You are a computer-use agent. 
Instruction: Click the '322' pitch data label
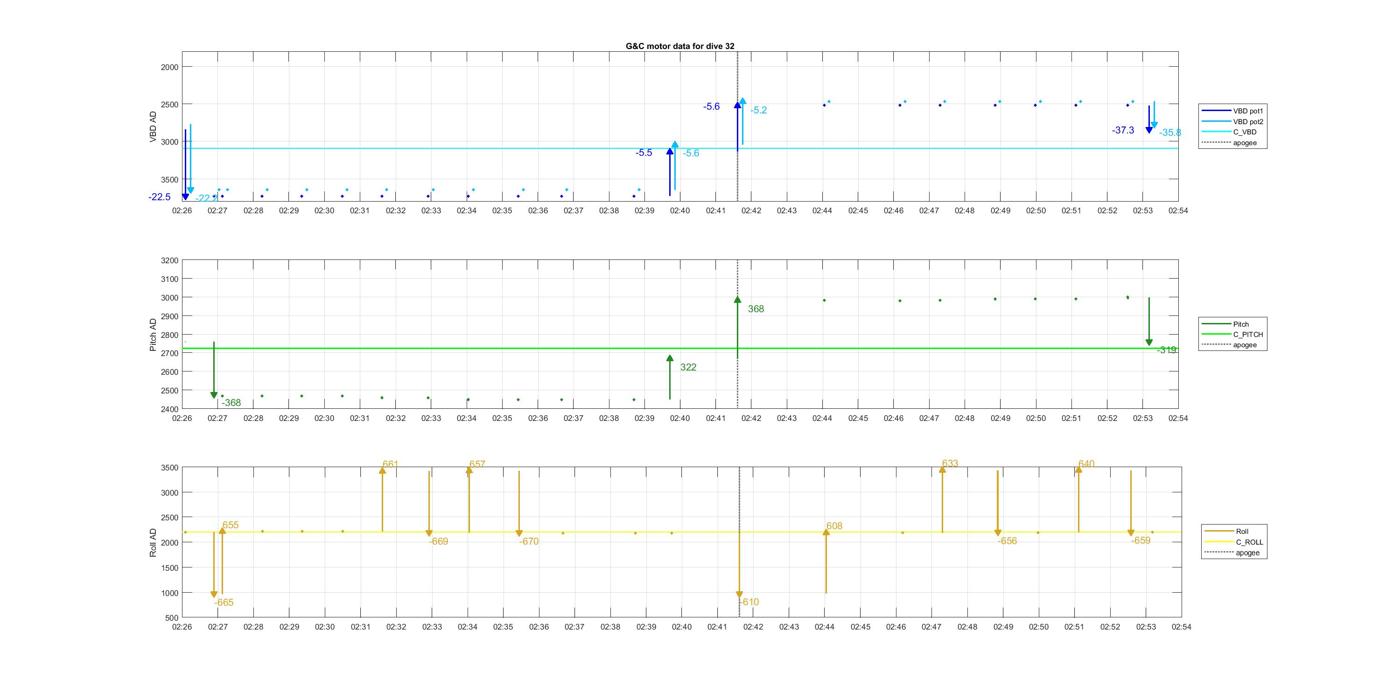(688, 367)
